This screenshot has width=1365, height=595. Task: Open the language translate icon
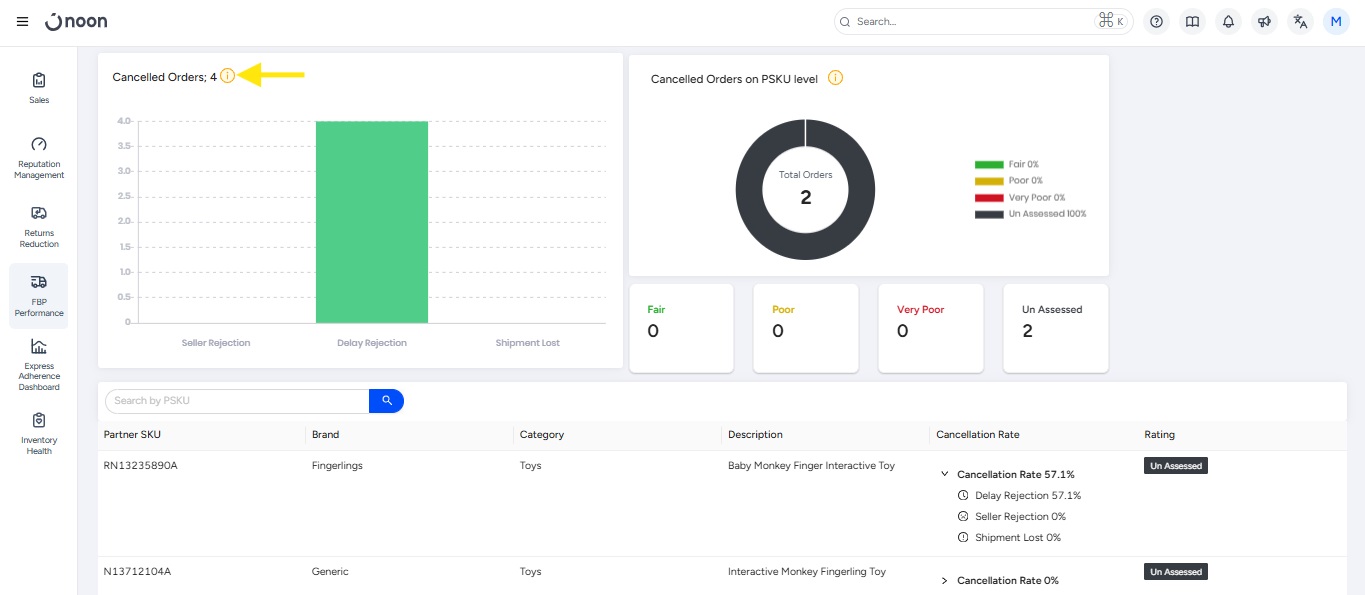tap(1300, 21)
